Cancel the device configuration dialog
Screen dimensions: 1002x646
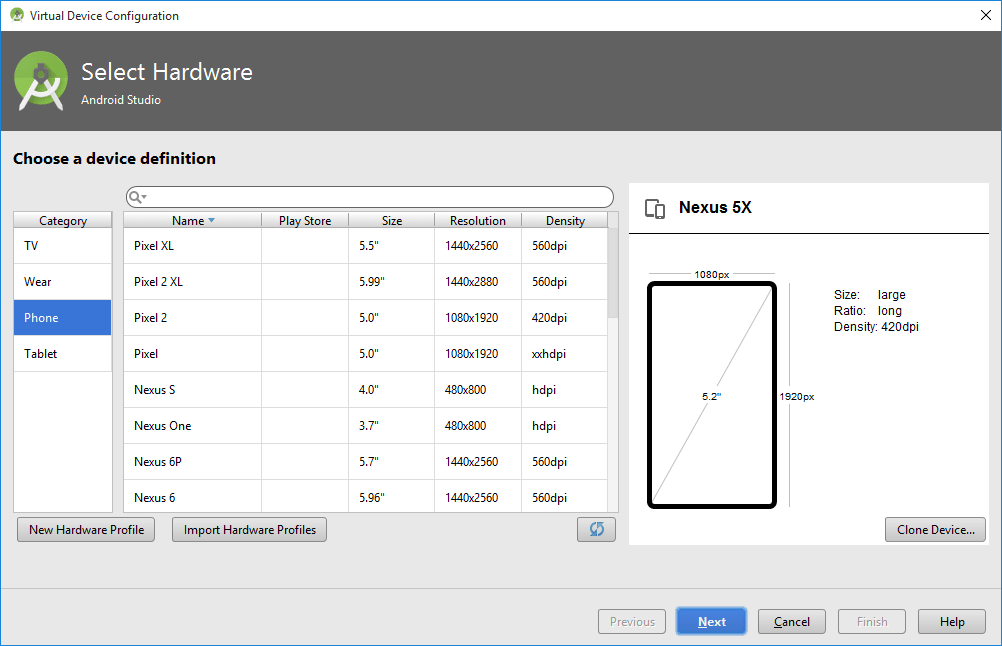[x=791, y=621]
